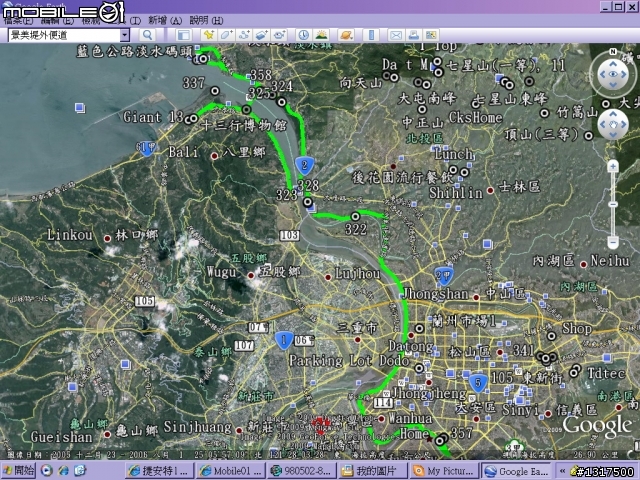
Task: Click the 105 road sign
Action: click(x=145, y=301)
